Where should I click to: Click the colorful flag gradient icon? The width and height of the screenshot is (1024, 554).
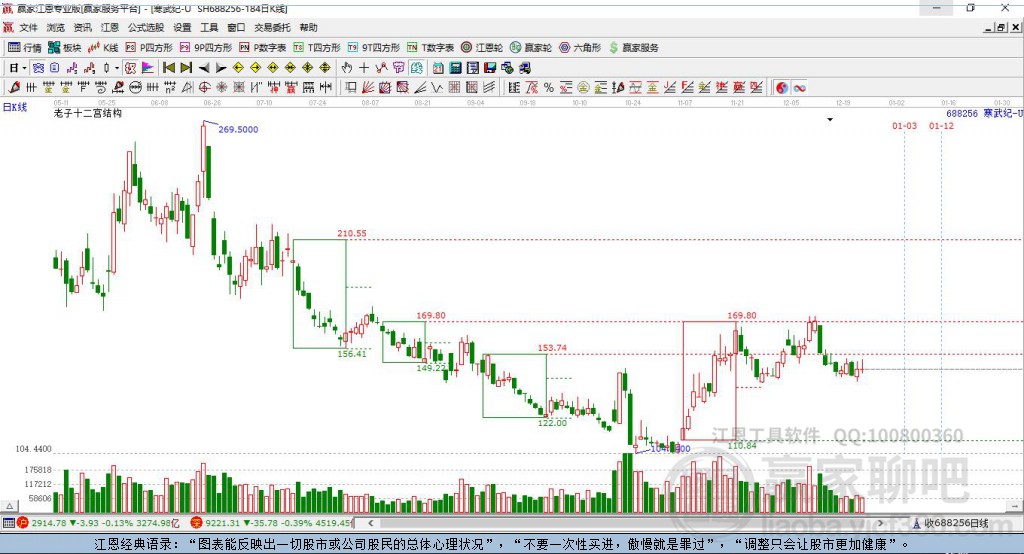148,68
